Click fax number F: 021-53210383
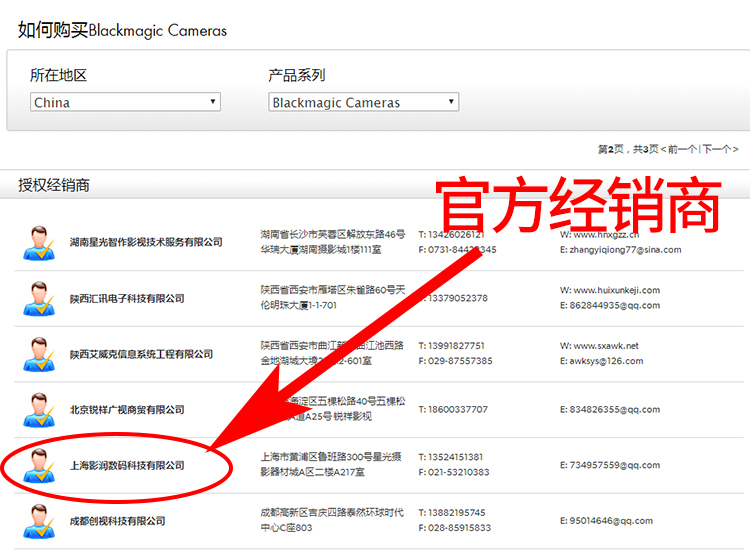750x554 pixels. 454,472
